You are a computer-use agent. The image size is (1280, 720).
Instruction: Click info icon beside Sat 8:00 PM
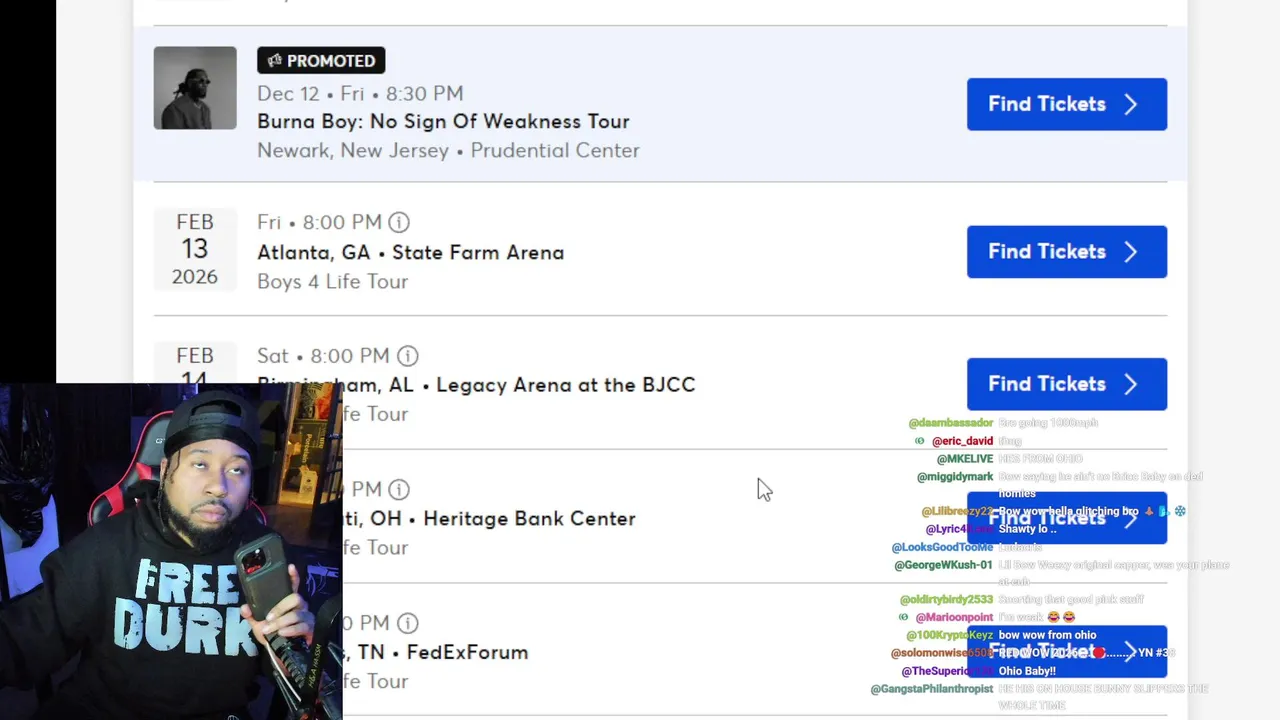pos(407,356)
